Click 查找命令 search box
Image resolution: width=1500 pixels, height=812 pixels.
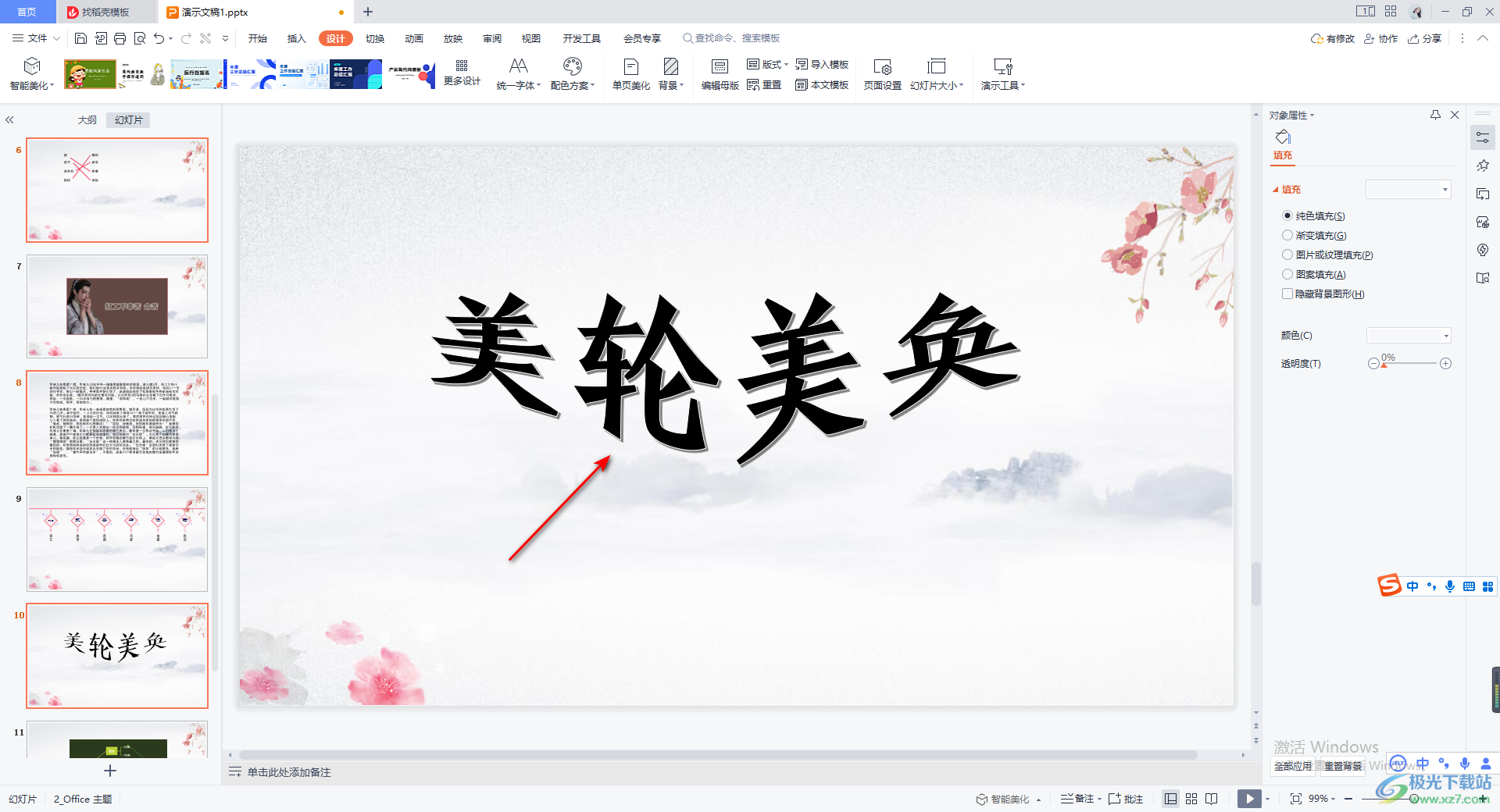731,38
